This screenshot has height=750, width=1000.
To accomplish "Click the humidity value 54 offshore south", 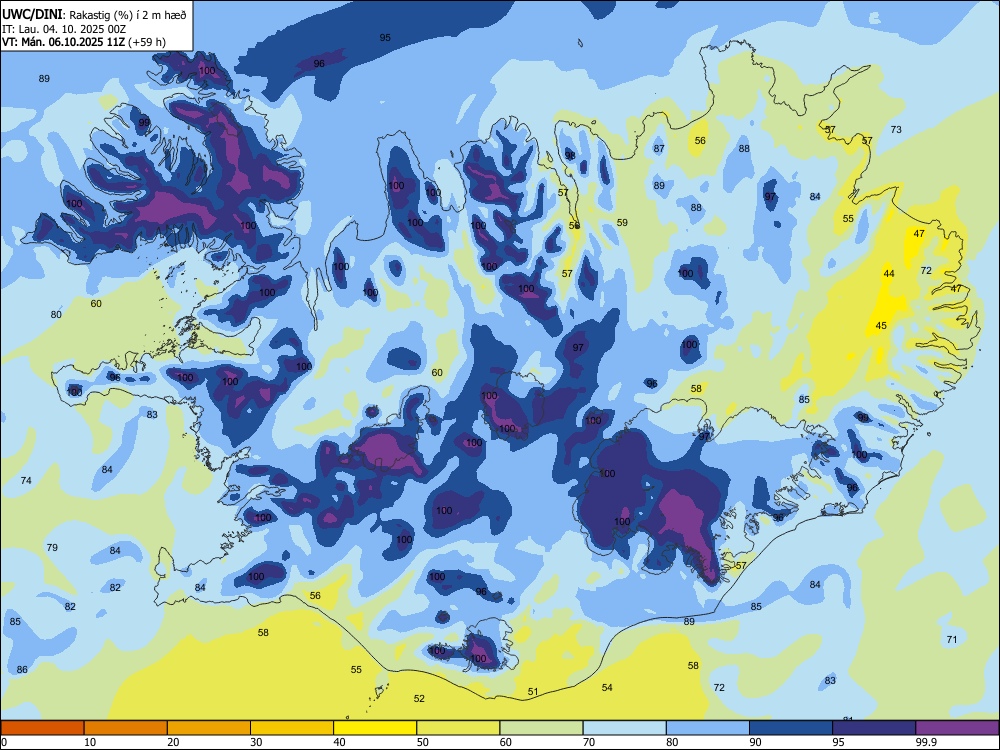I will coord(607,687).
